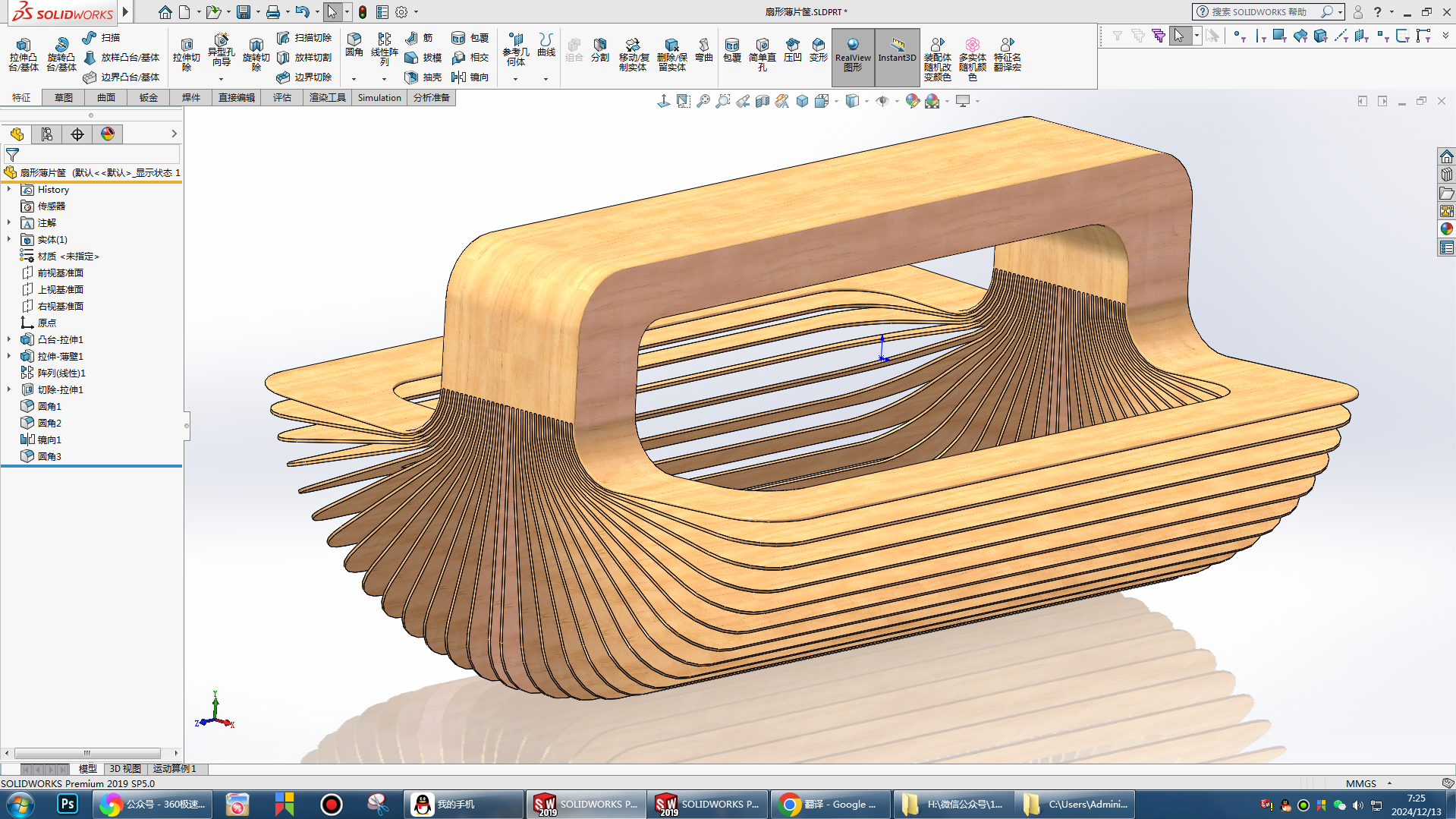Click the 压凹 indent tool
Image resolution: width=1456 pixels, height=819 pixels.
(792, 50)
